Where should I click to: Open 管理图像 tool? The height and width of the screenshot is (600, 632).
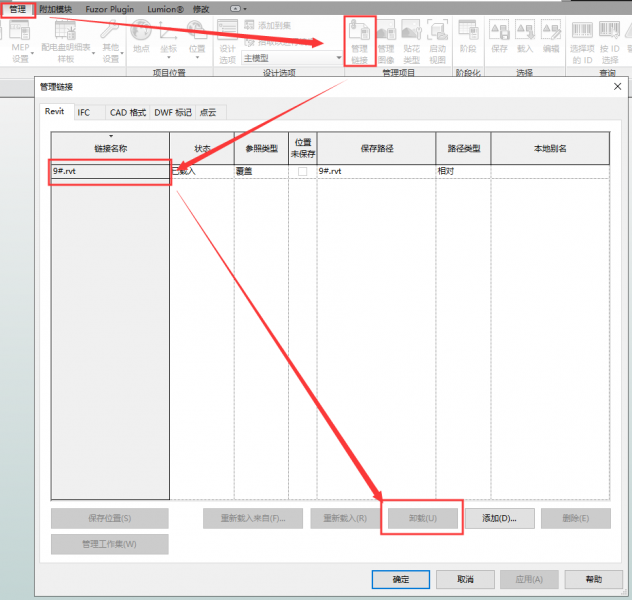point(386,42)
